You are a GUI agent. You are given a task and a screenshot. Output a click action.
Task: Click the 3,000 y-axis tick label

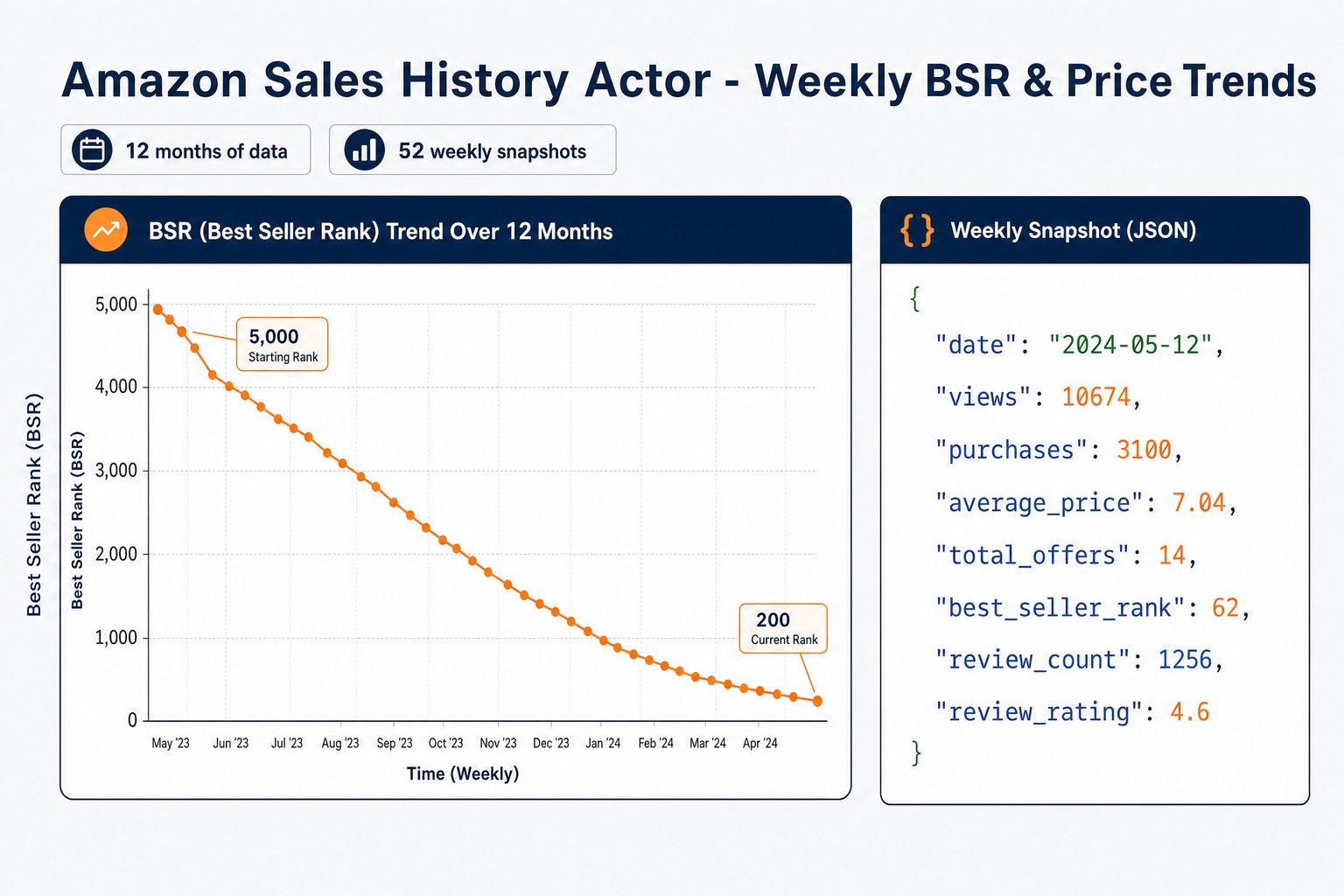(x=116, y=471)
